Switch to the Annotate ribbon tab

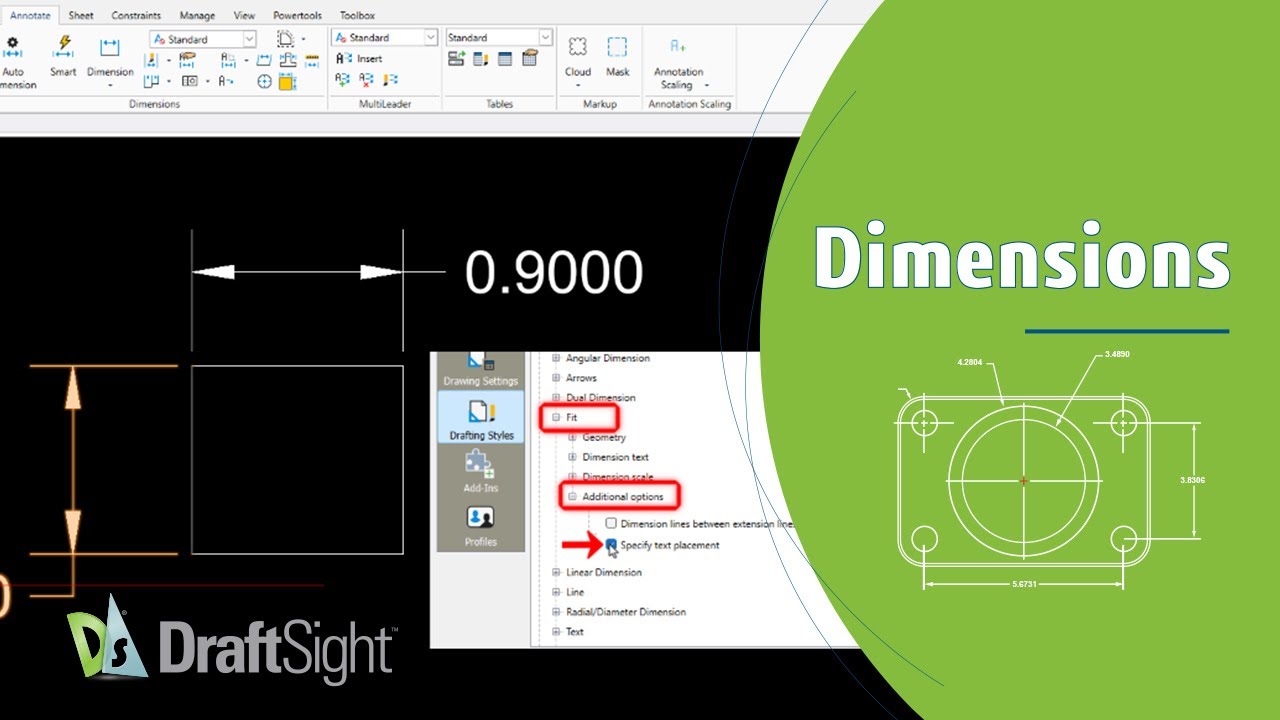(x=30, y=16)
